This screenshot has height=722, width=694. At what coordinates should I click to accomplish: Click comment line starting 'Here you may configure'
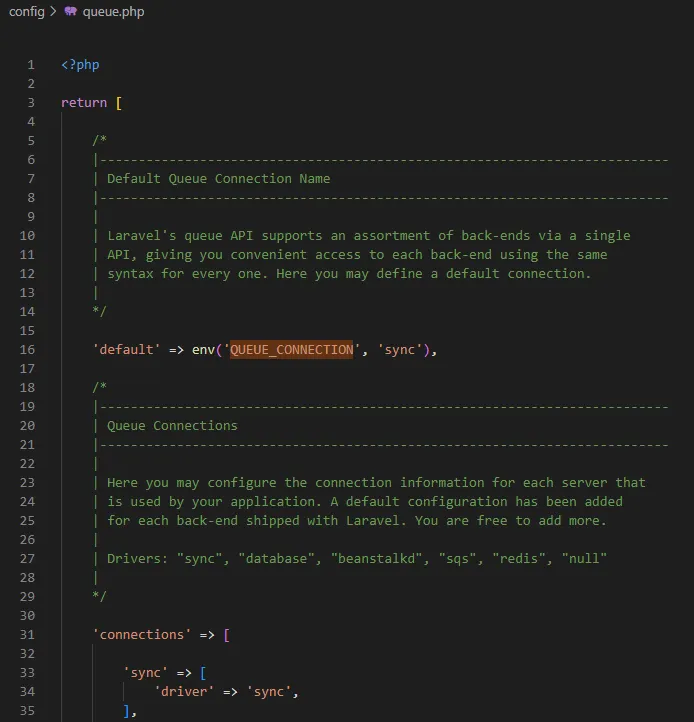point(376,483)
